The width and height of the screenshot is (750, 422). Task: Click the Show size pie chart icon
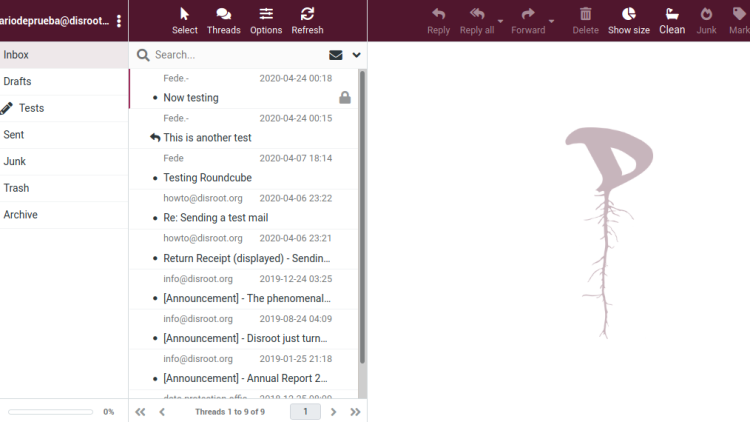pyautogui.click(x=629, y=14)
